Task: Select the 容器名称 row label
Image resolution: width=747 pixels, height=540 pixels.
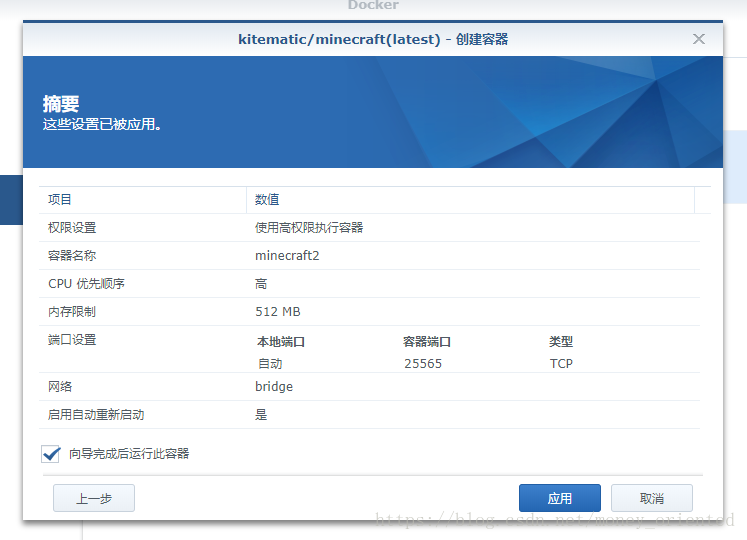Action: (72, 256)
